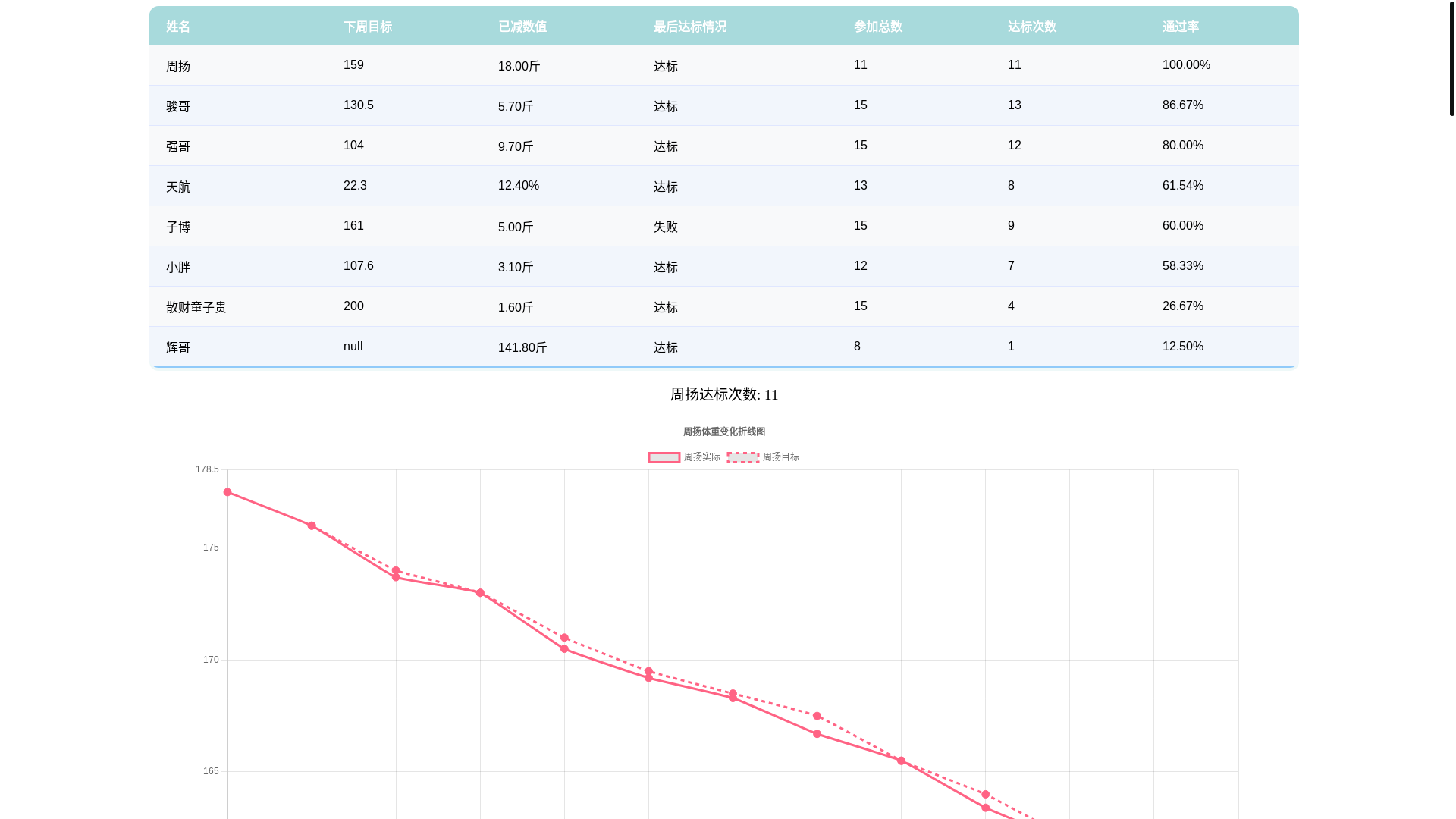This screenshot has height=819, width=1456.
Task: Click 散财童子贵's pass rate 26.67%
Action: tap(1183, 306)
